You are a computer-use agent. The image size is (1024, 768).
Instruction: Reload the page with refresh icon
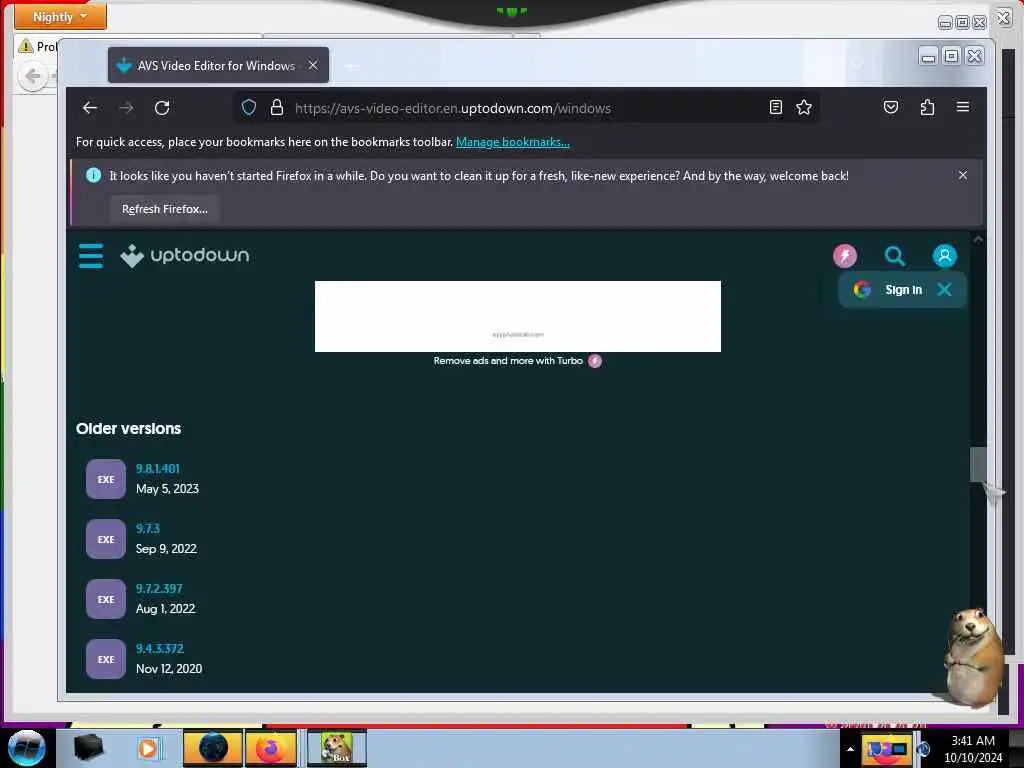[162, 108]
